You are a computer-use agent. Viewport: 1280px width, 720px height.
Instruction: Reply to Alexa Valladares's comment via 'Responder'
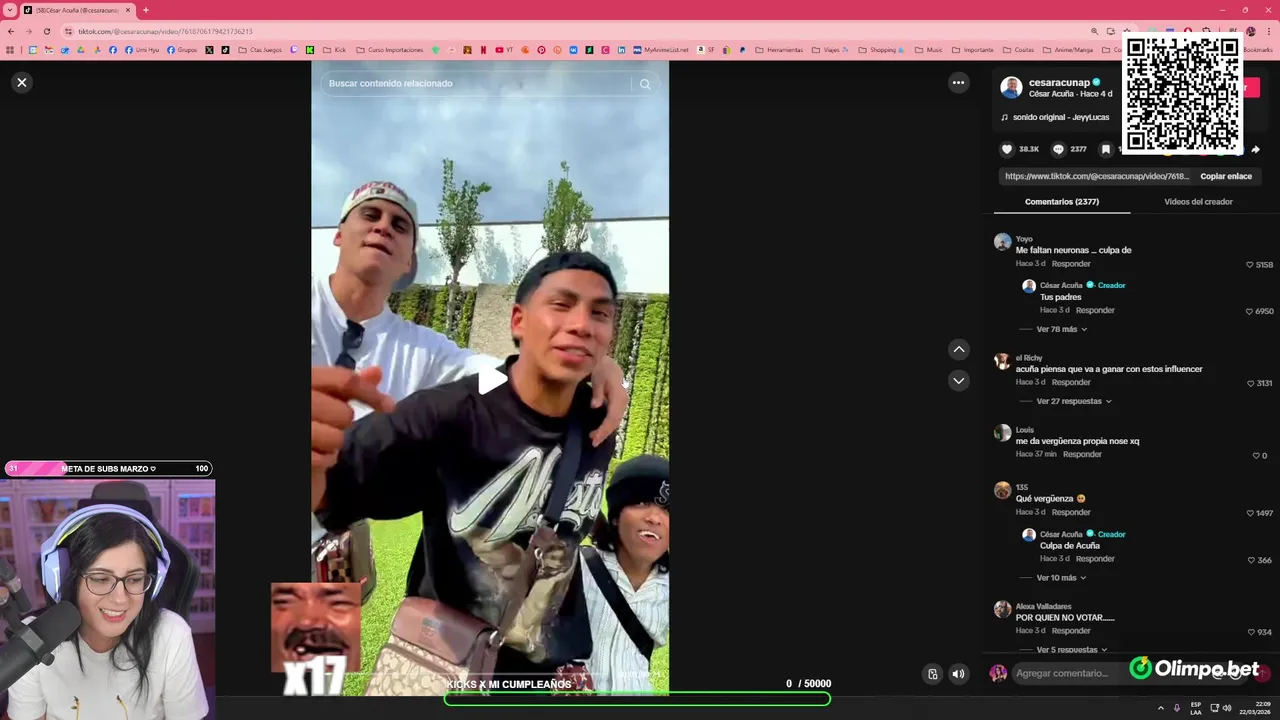coord(1071,631)
